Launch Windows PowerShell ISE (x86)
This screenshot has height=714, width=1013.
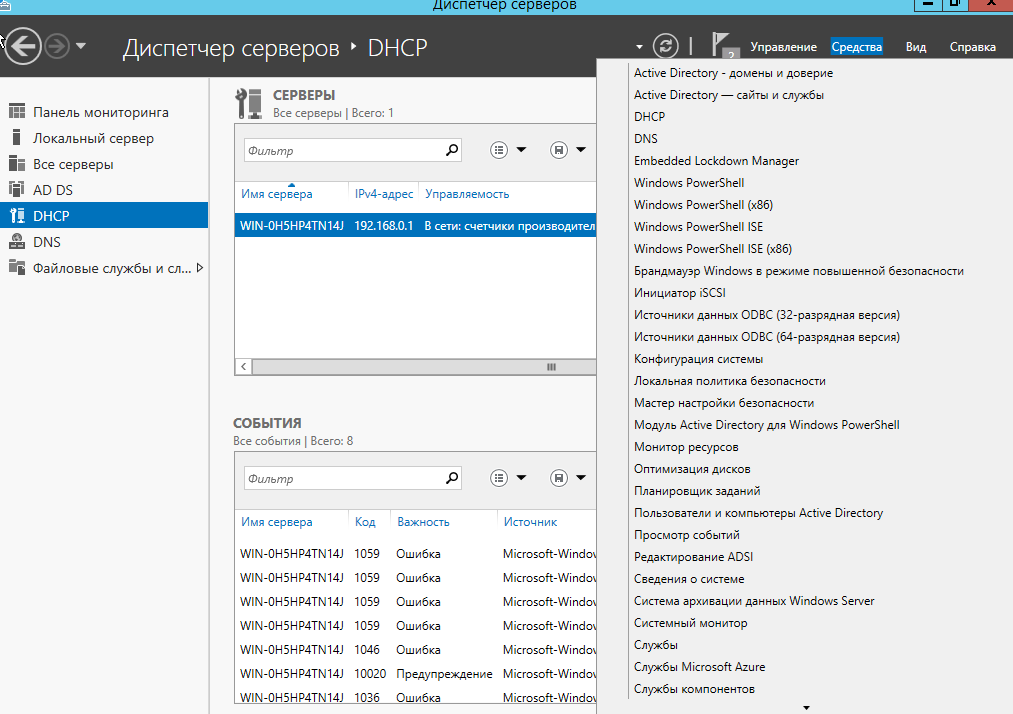coord(713,249)
